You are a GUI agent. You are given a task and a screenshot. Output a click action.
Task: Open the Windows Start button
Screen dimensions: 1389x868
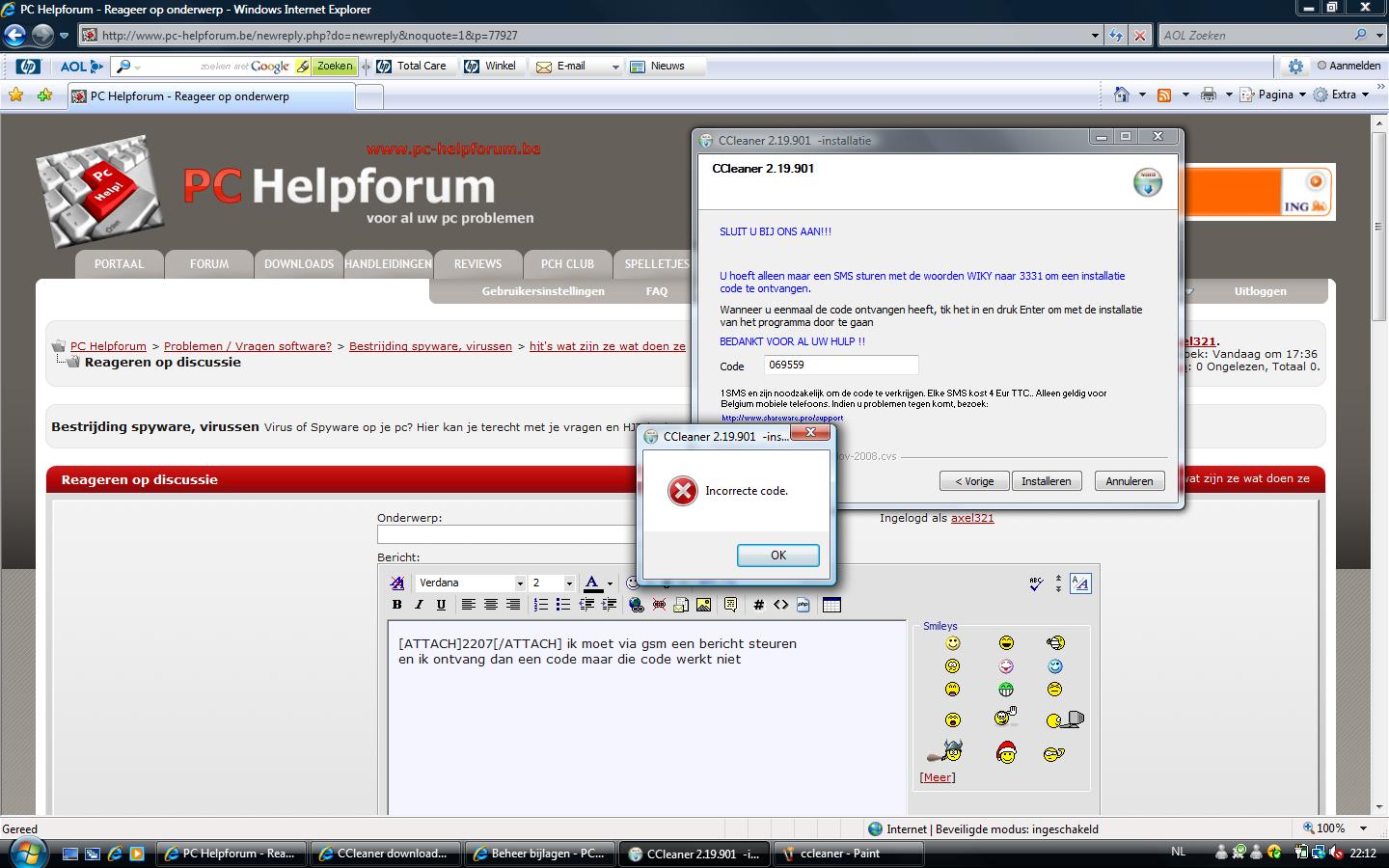click(27, 853)
